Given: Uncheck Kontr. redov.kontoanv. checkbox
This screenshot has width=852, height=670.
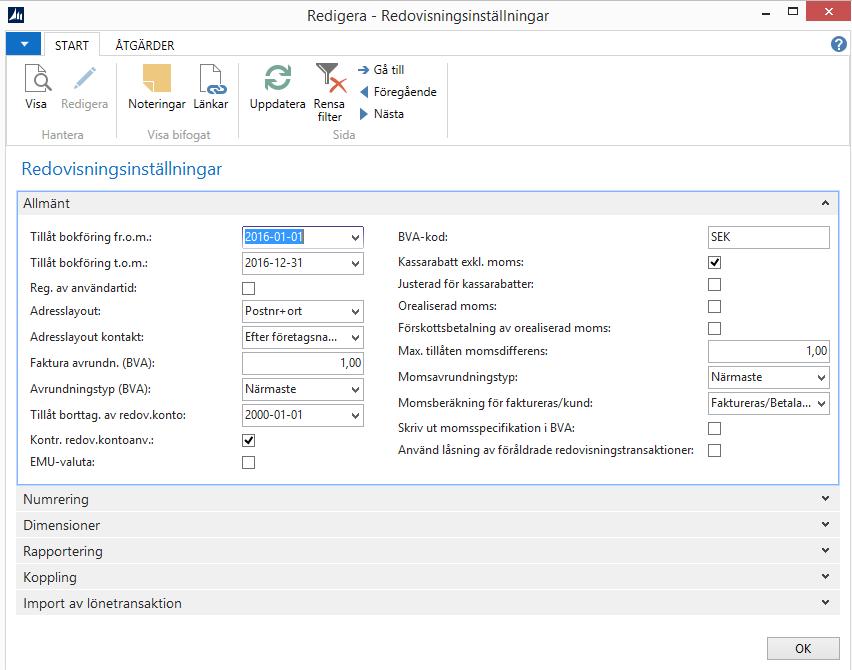Looking at the screenshot, I should tap(248, 440).
